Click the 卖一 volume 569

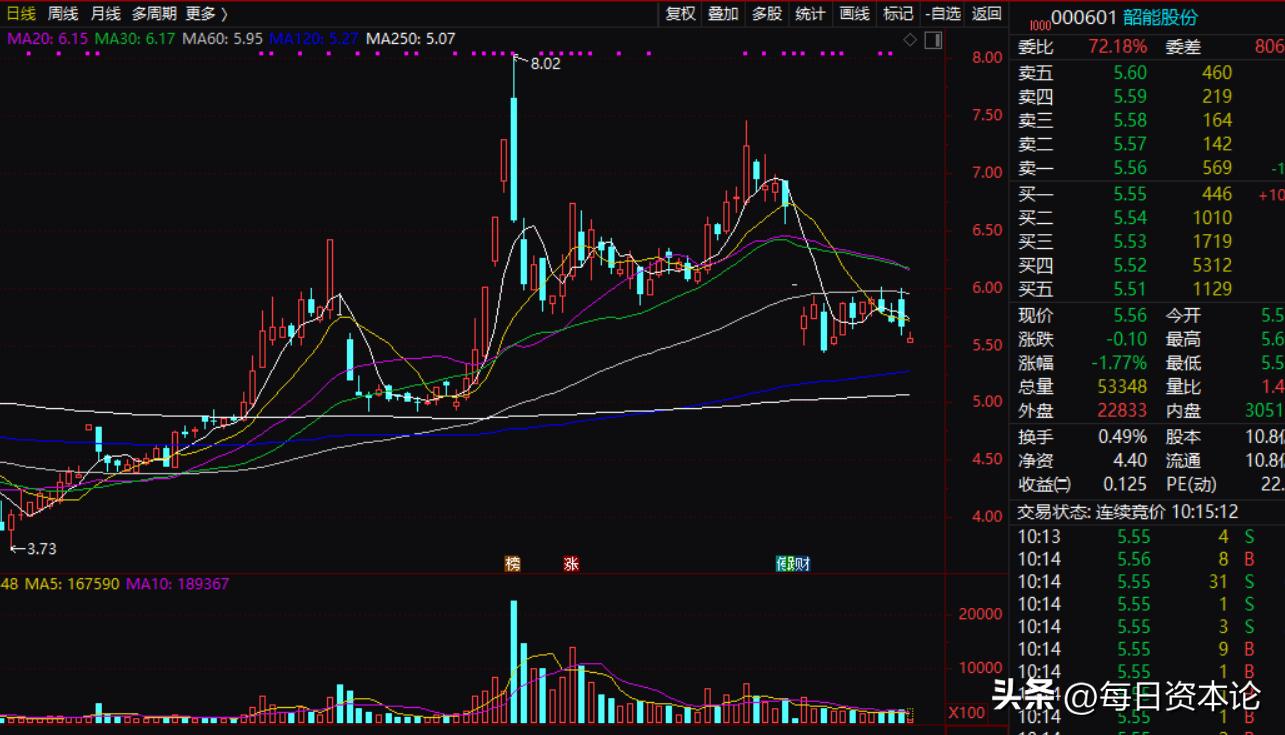[x=1217, y=168]
